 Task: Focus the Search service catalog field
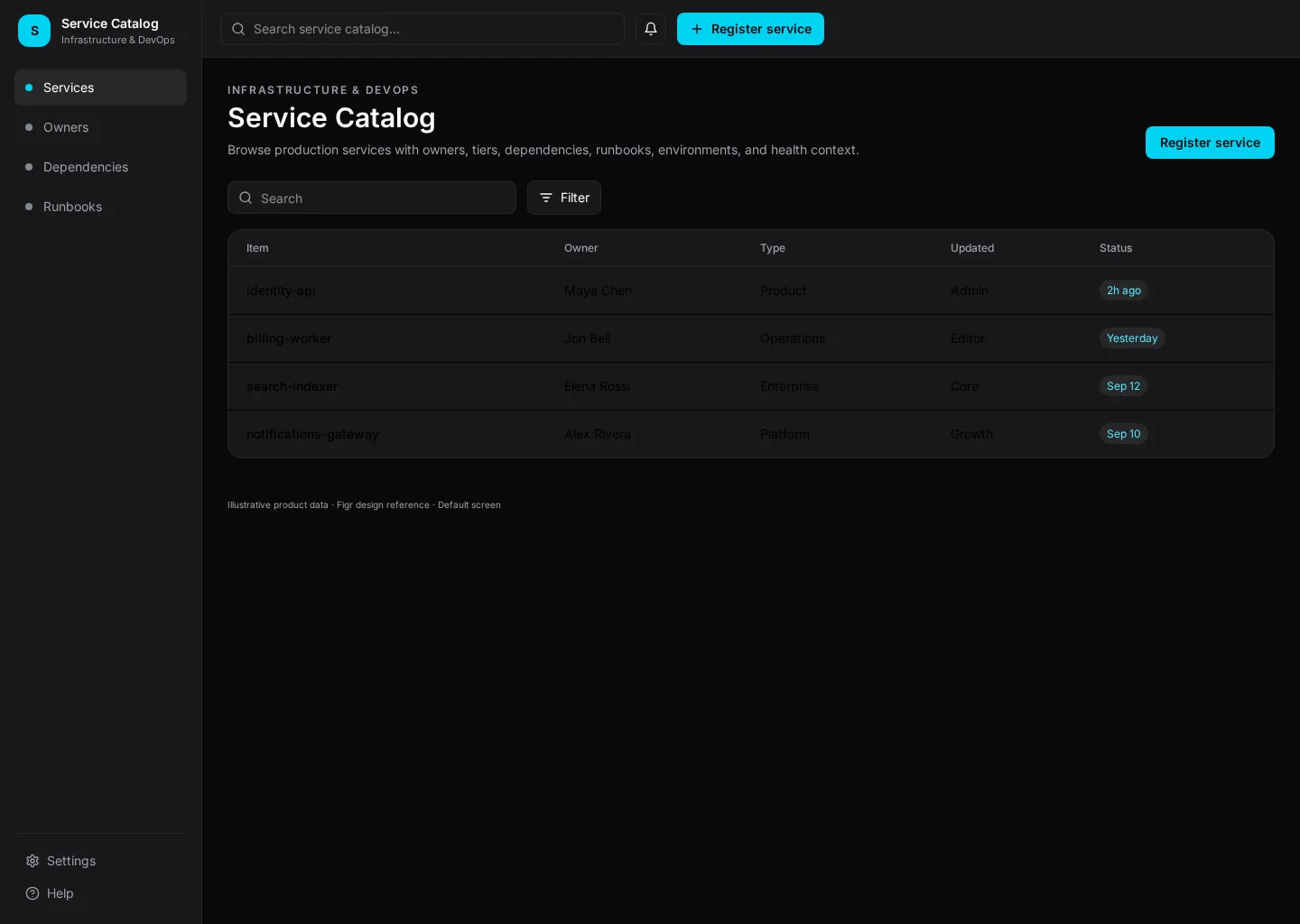pyautogui.click(x=422, y=29)
